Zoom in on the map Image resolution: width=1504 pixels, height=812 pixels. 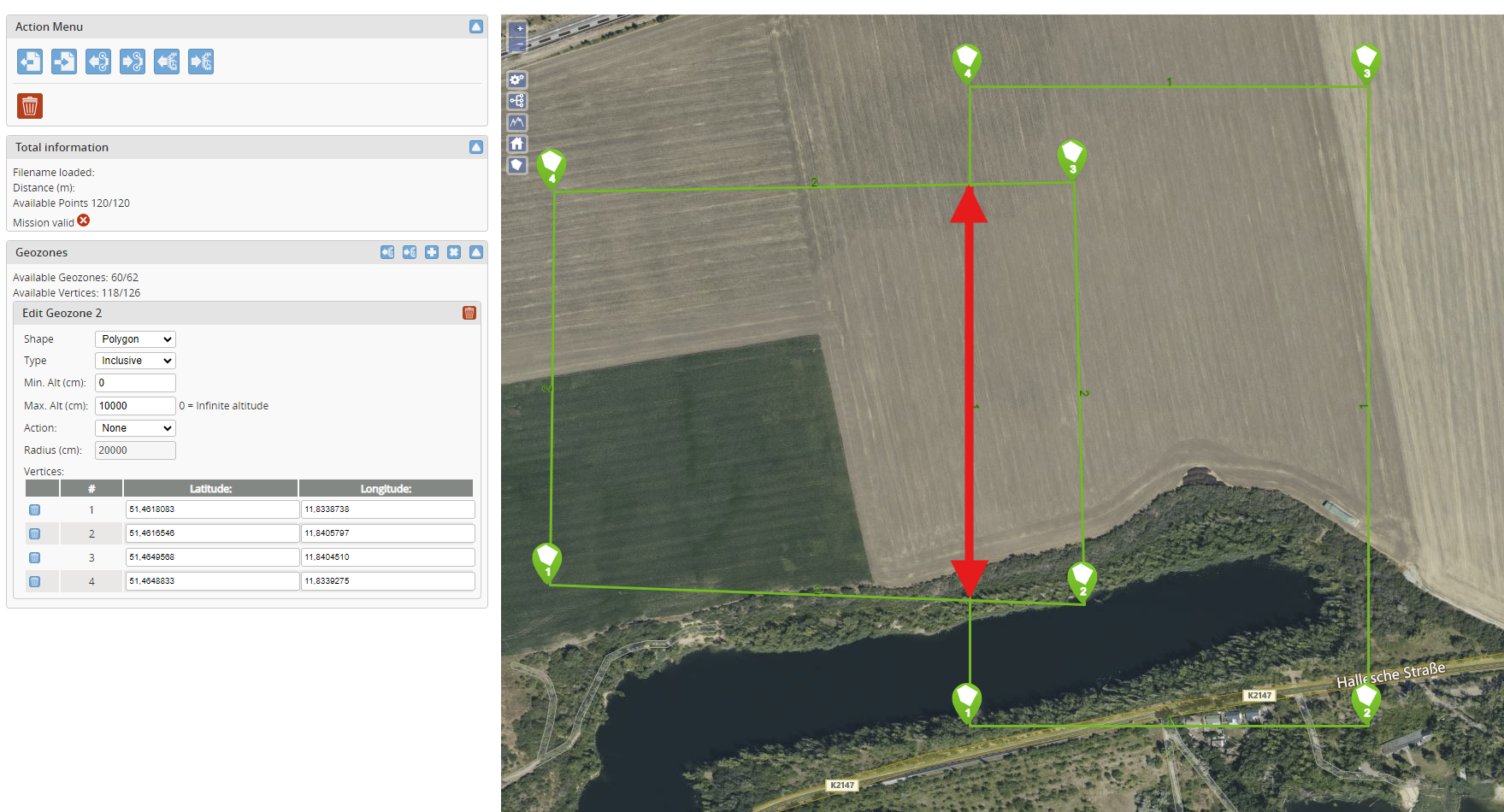[518, 28]
